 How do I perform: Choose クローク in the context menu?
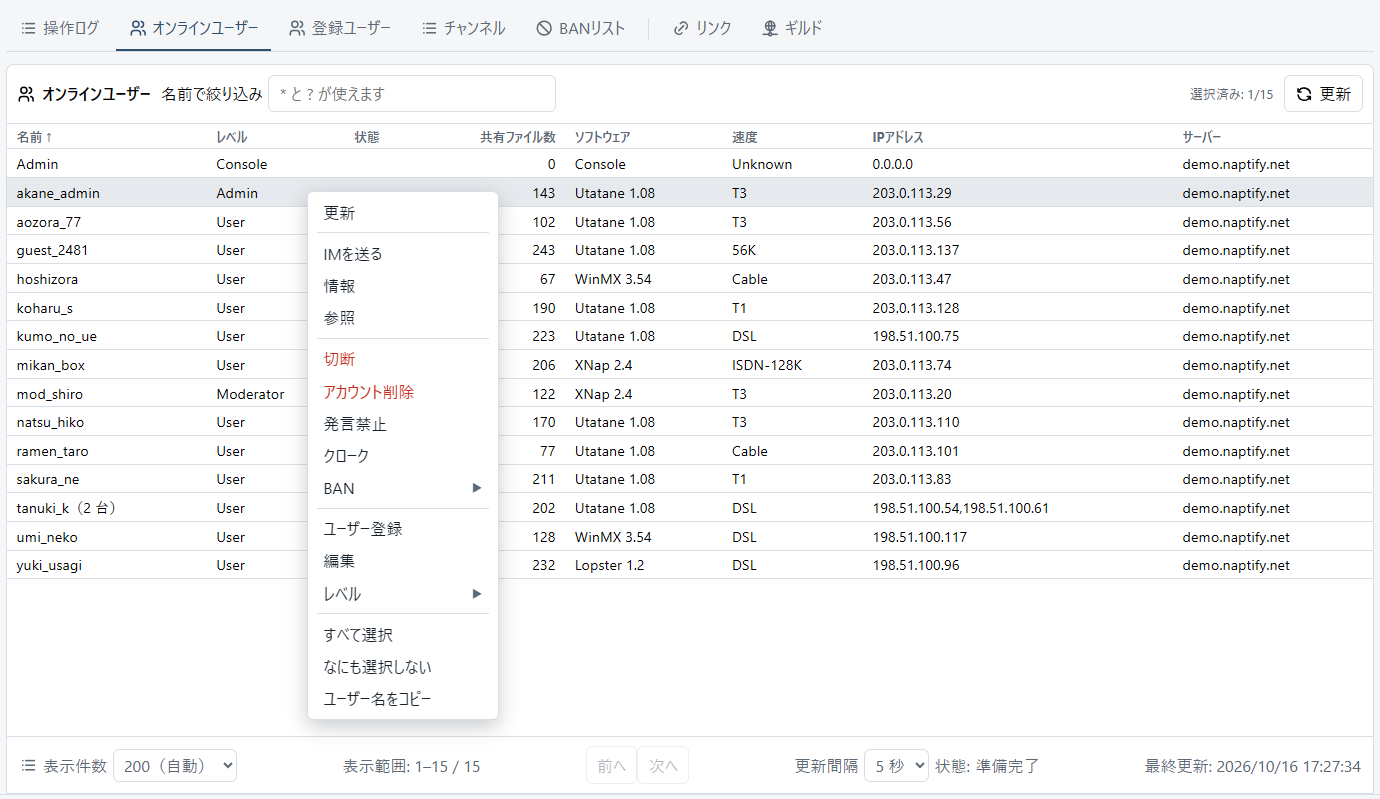[x=403, y=456]
